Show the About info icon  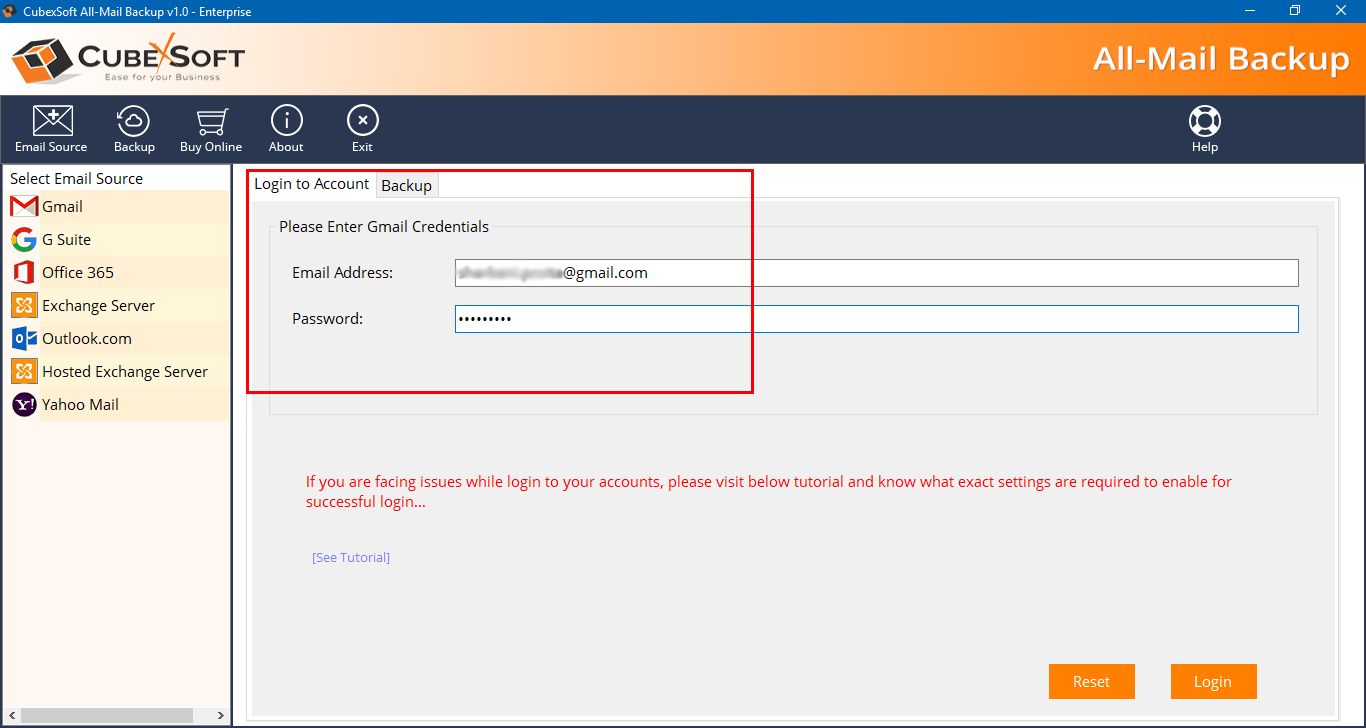286,122
